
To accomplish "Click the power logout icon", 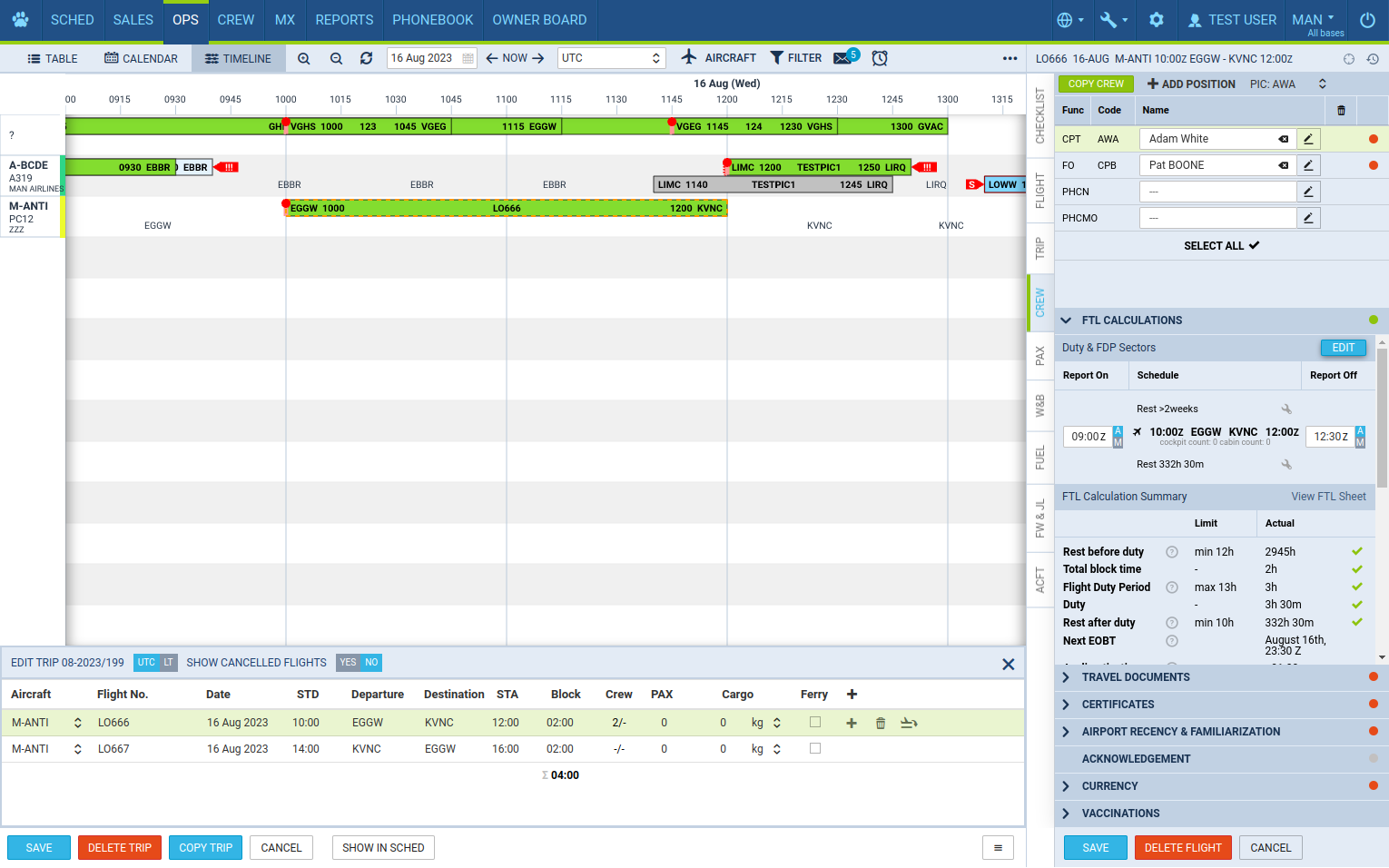I will point(1367,20).
